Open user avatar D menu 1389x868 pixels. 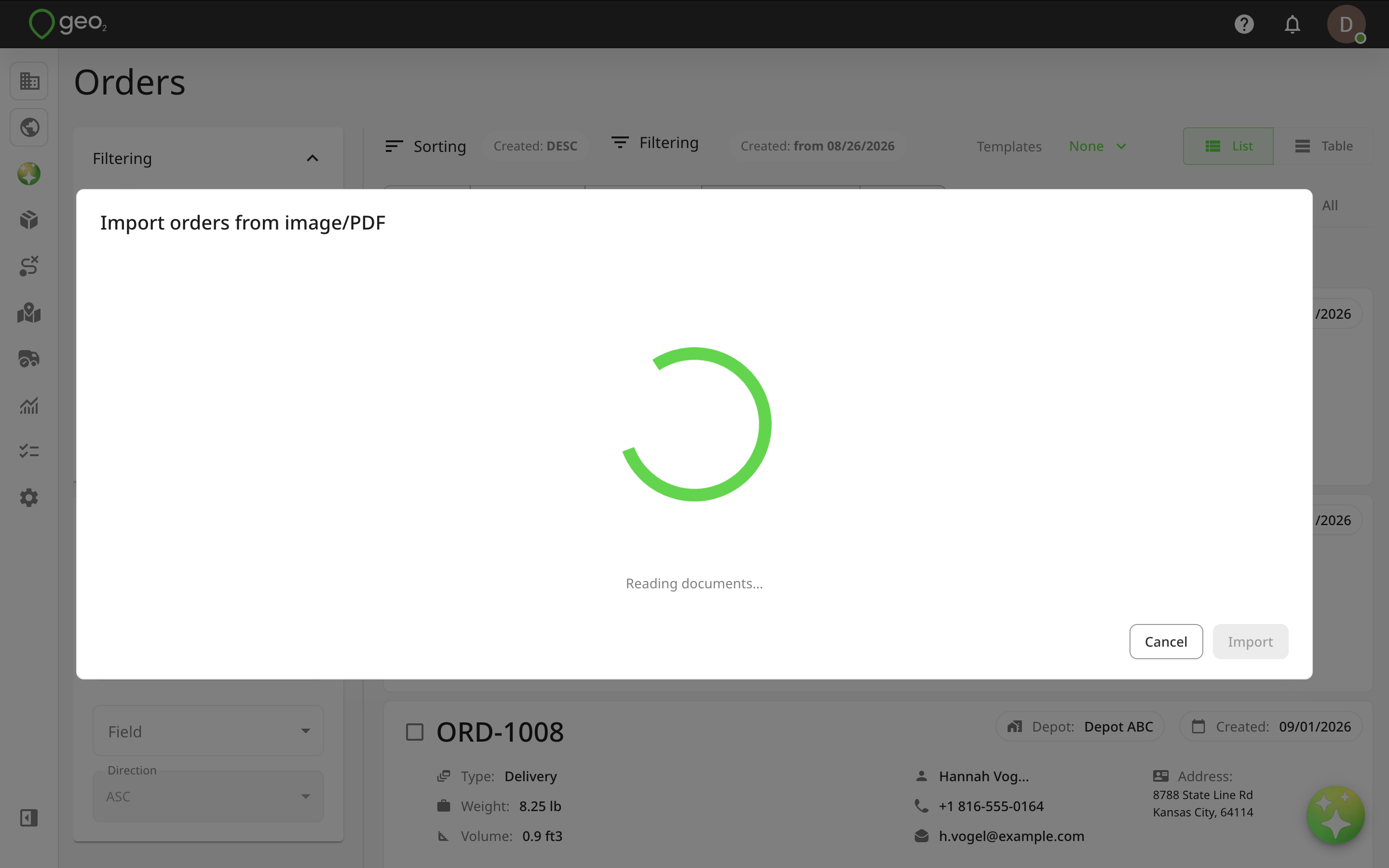1346,24
